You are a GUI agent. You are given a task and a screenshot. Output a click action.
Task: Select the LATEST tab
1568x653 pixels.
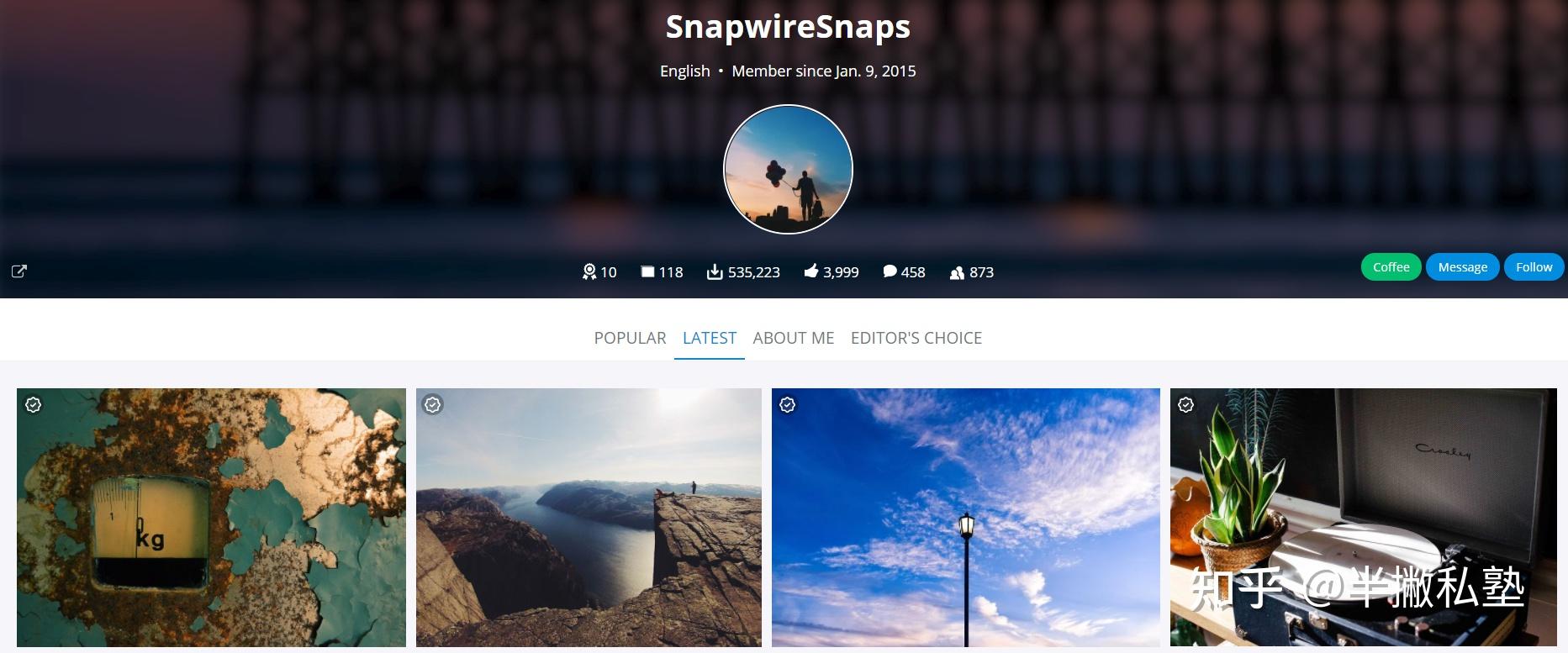710,338
